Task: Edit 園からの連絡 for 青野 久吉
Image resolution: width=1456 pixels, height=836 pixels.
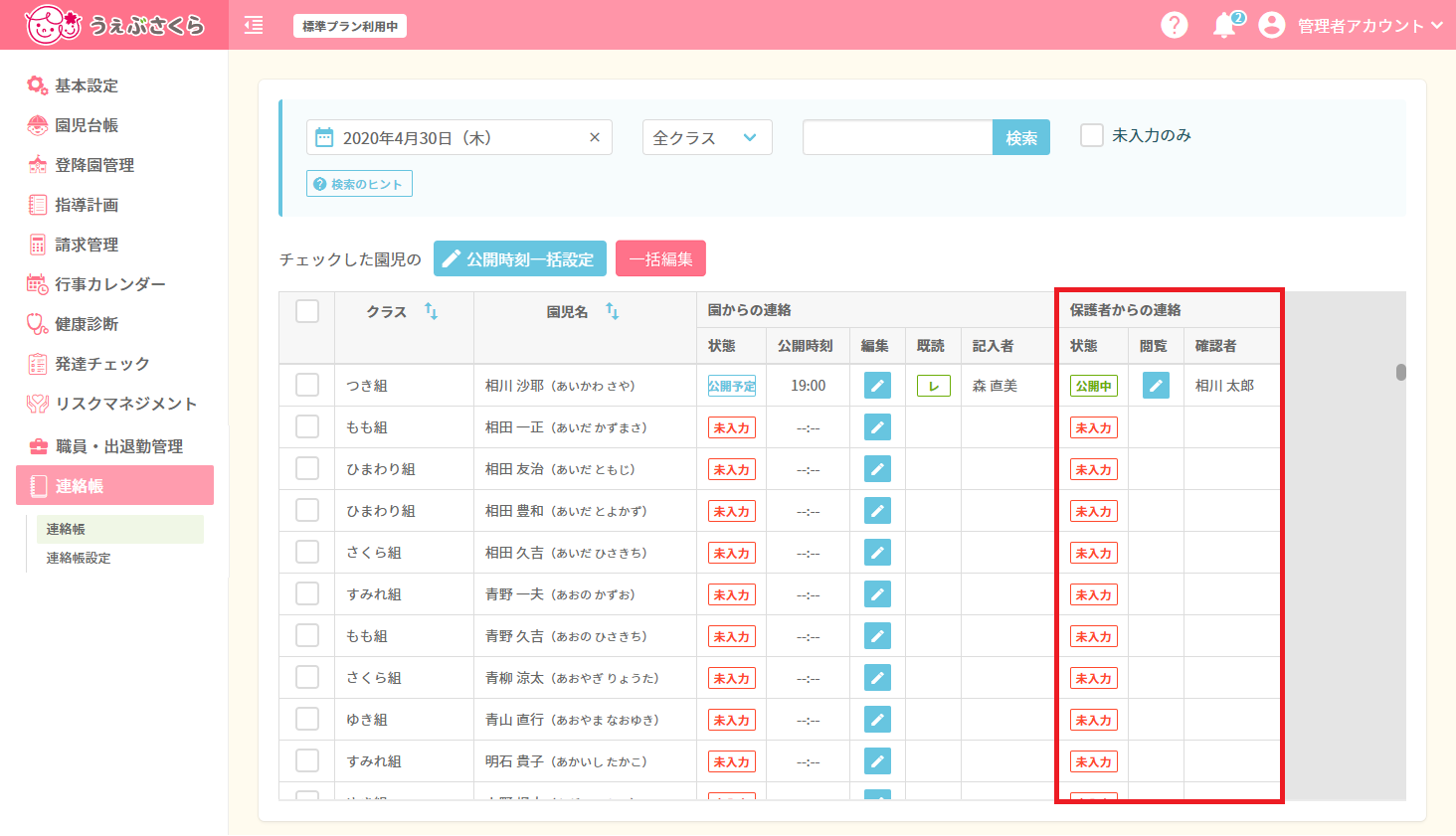Action: click(x=877, y=635)
